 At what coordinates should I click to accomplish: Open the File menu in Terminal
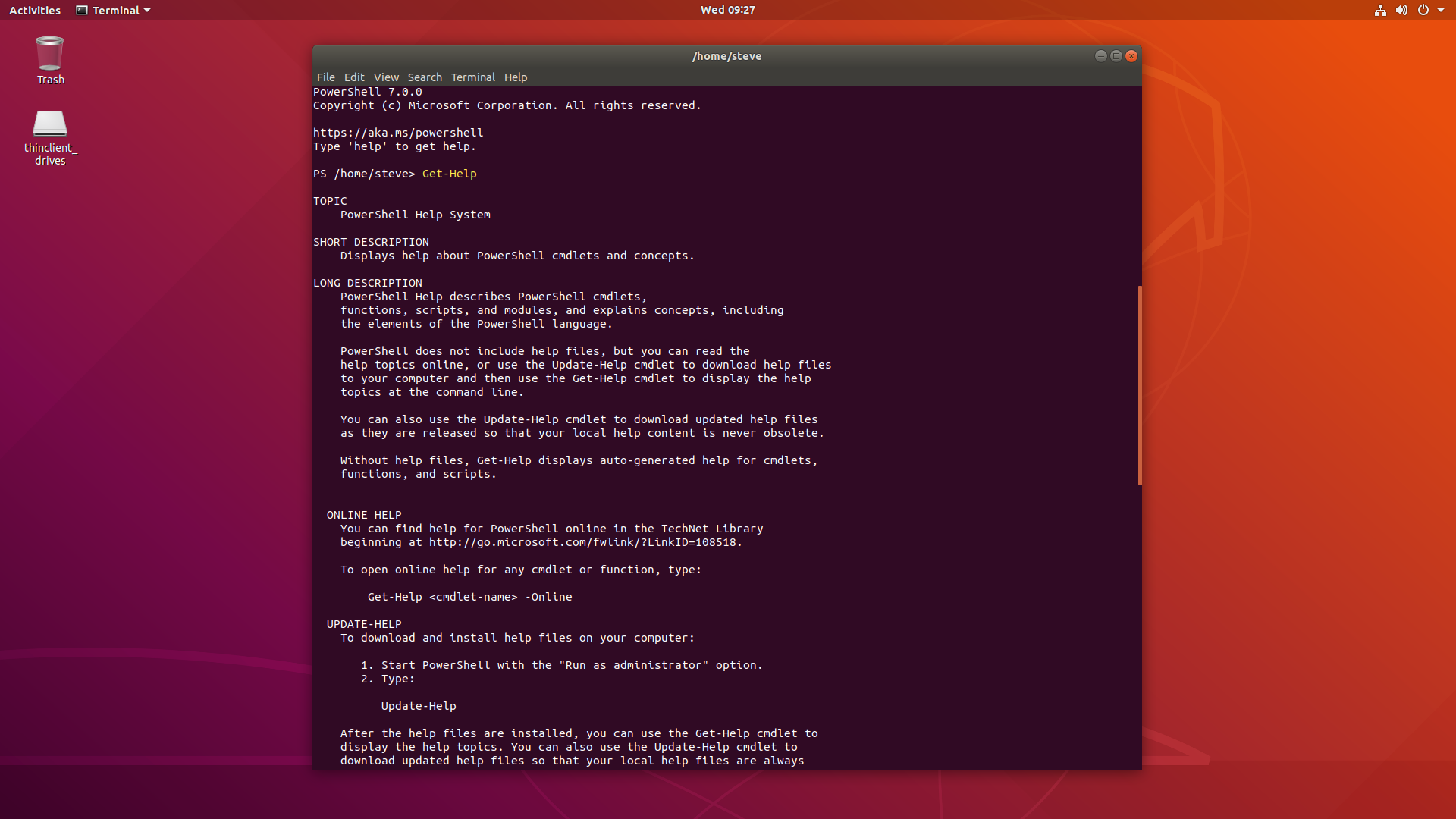pyautogui.click(x=325, y=77)
